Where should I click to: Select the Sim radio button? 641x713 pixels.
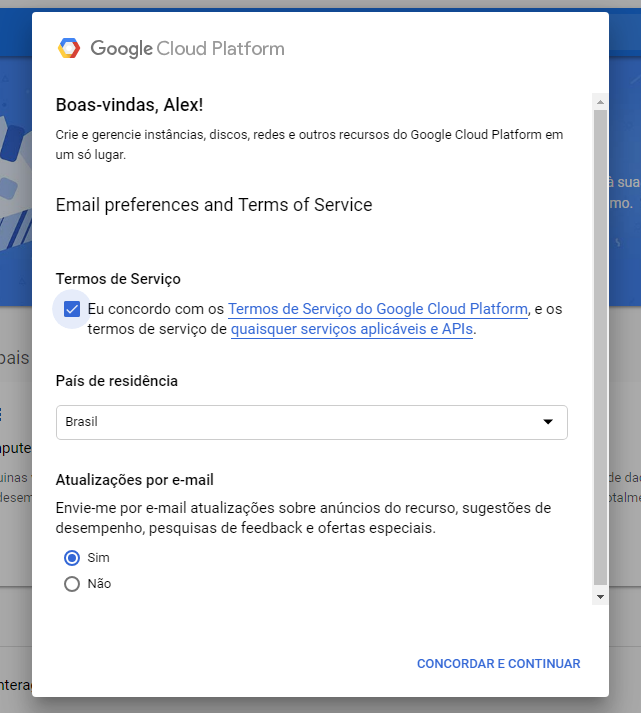[x=72, y=558]
